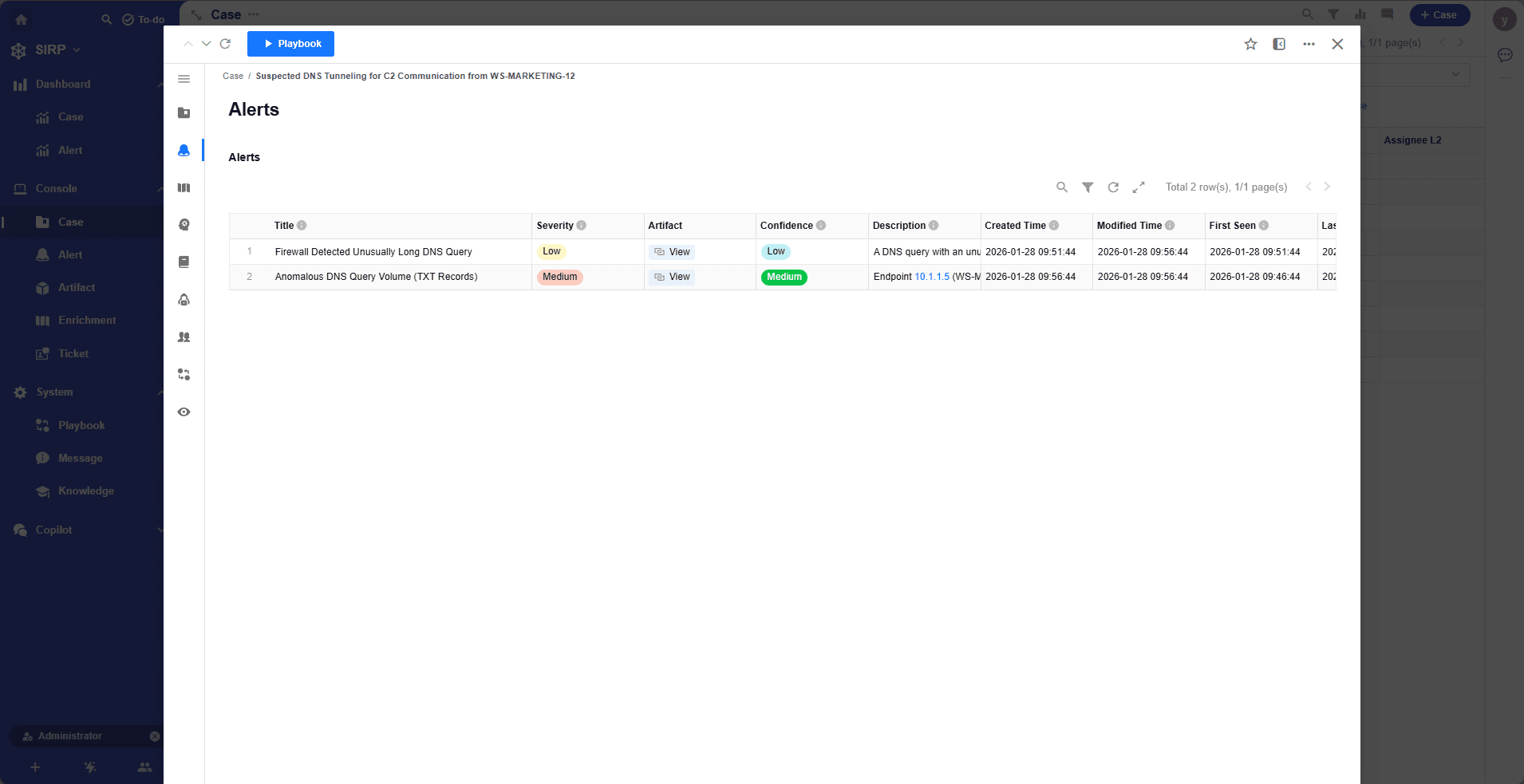Refresh the alerts table list
This screenshot has height=784, width=1524.
tap(1113, 187)
